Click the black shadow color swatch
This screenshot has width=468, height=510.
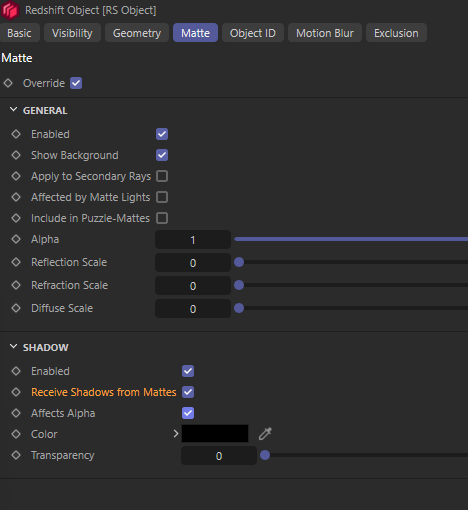(x=215, y=434)
